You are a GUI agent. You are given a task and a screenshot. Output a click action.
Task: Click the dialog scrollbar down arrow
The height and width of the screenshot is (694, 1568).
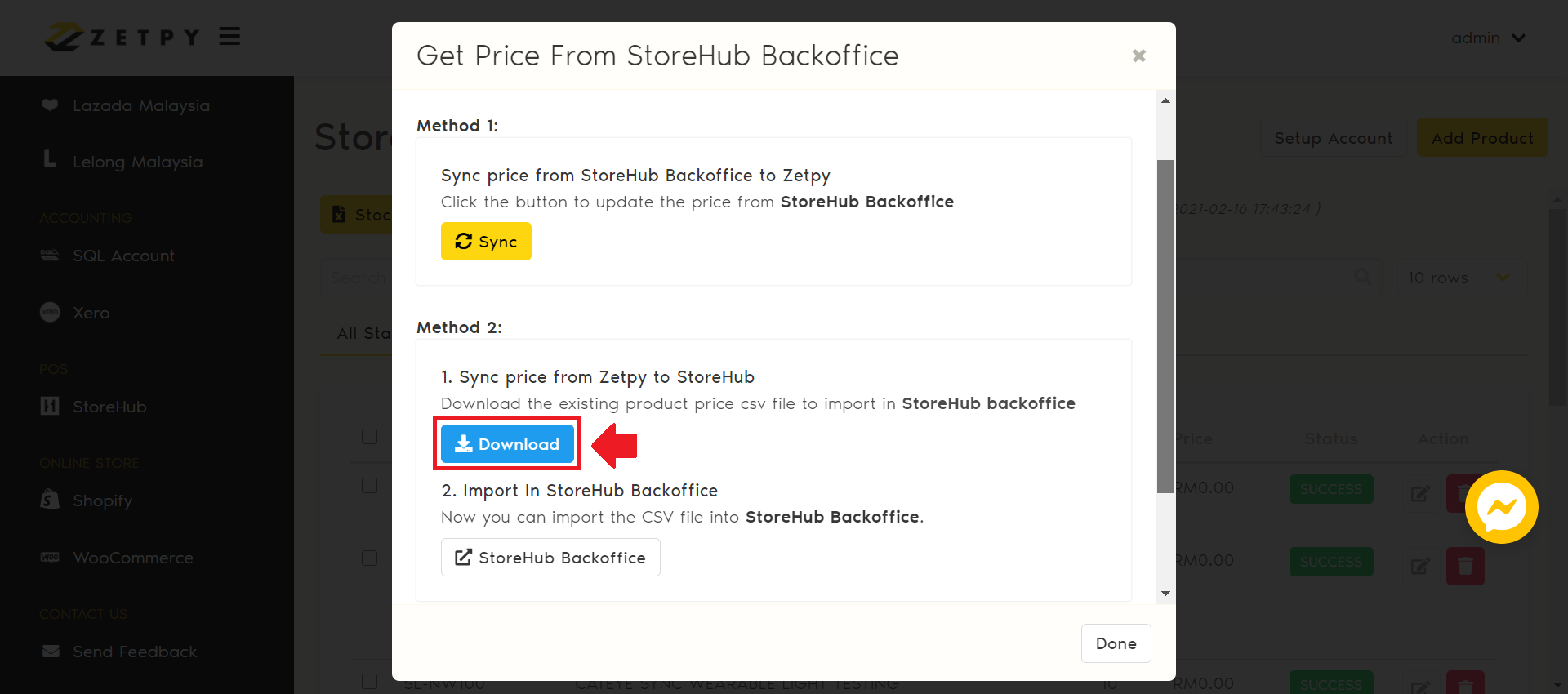click(x=1165, y=594)
